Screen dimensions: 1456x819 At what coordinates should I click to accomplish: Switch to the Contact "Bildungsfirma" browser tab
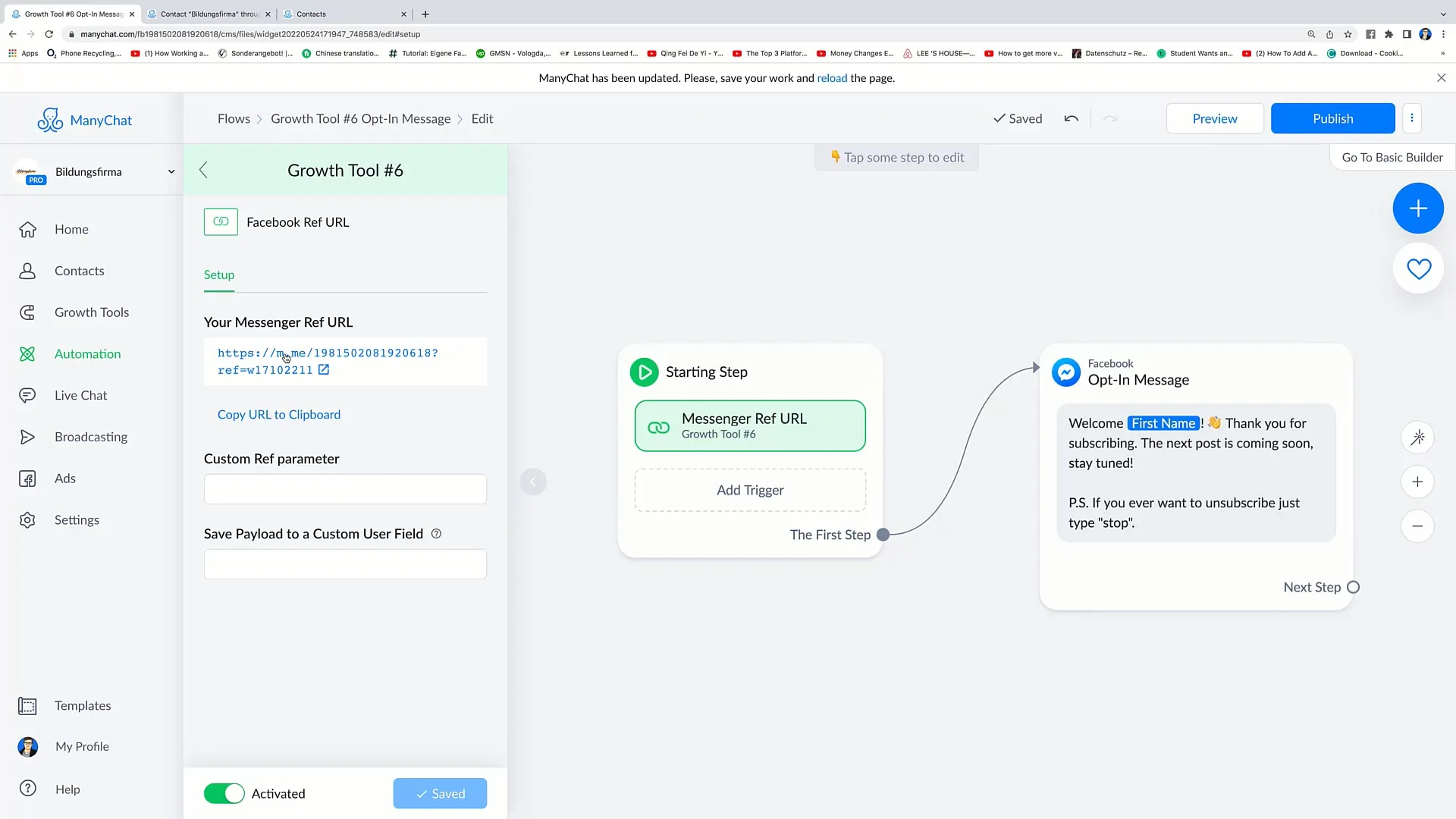(x=209, y=14)
